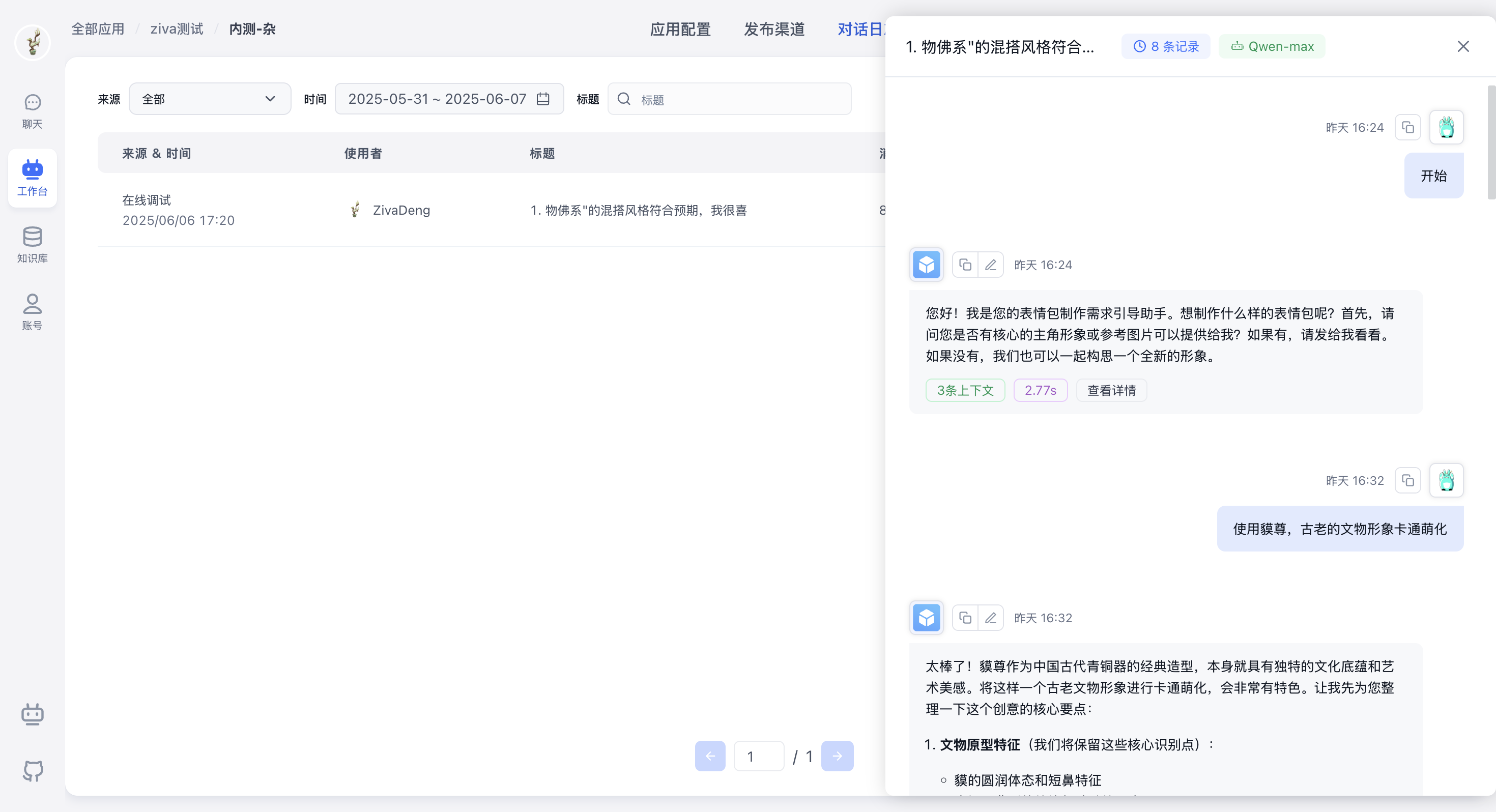Click the Qwen-max model badge
Image resolution: width=1496 pixels, height=812 pixels.
[1272, 46]
